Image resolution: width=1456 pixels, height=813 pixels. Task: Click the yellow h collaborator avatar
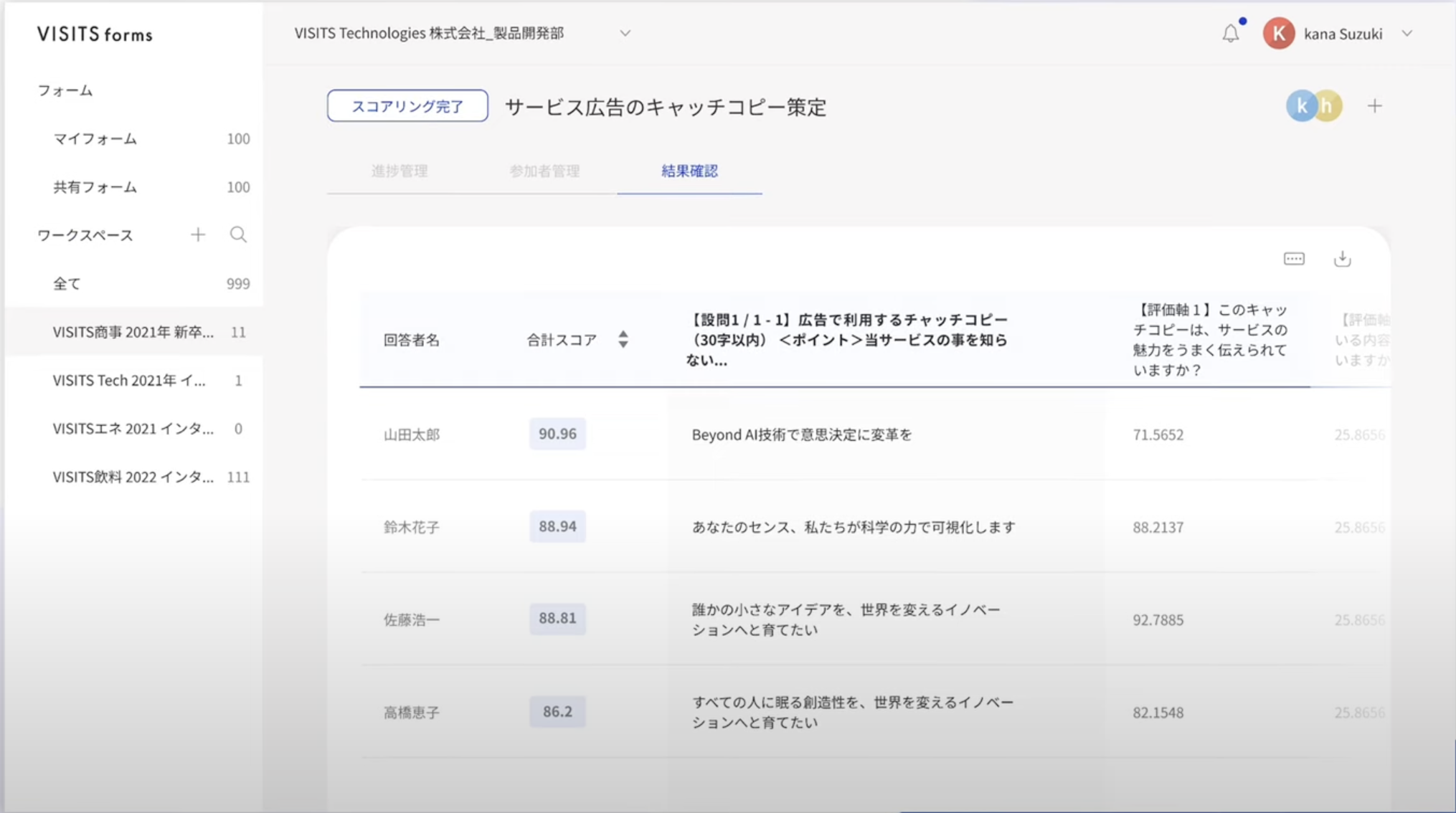point(1329,106)
